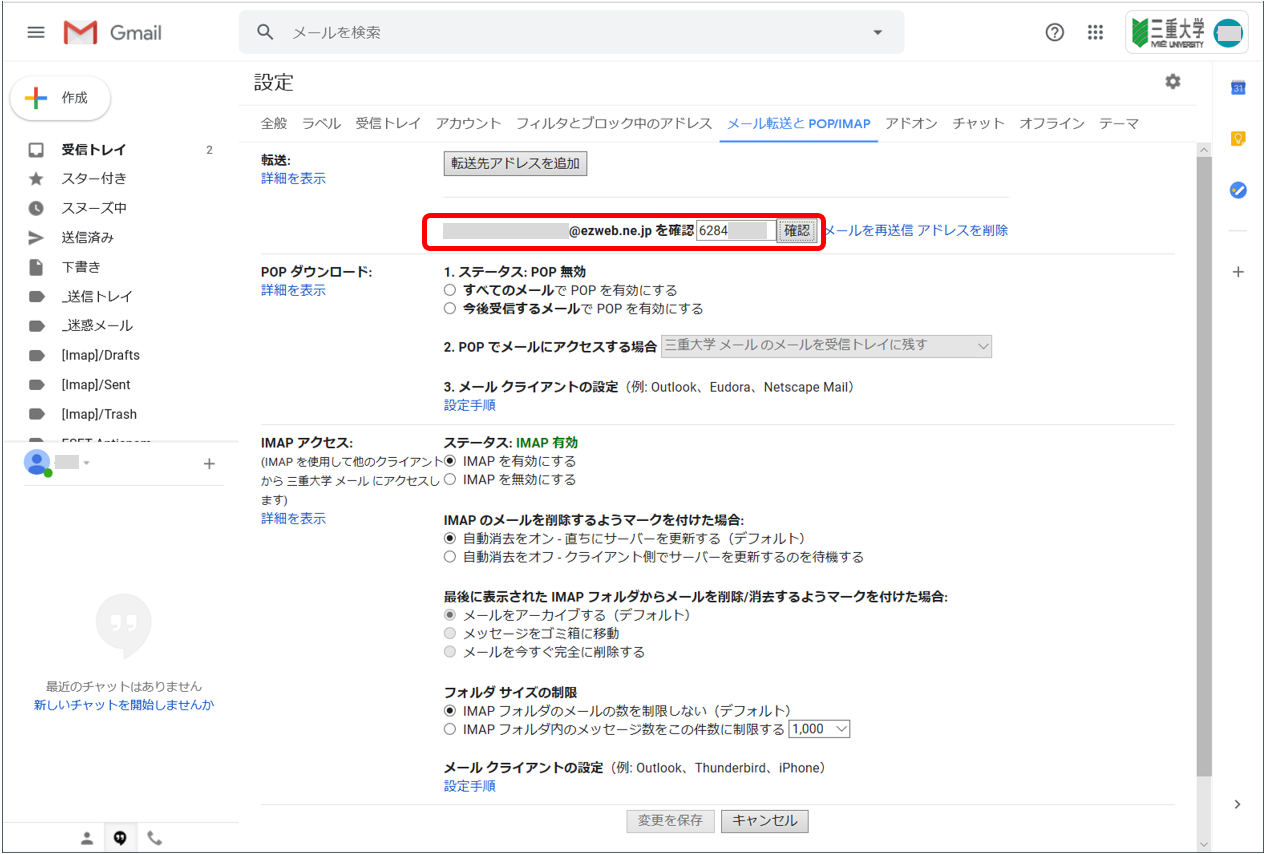Switch to Hangouts conversations icon
The width and height of the screenshot is (1265, 854).
[120, 838]
